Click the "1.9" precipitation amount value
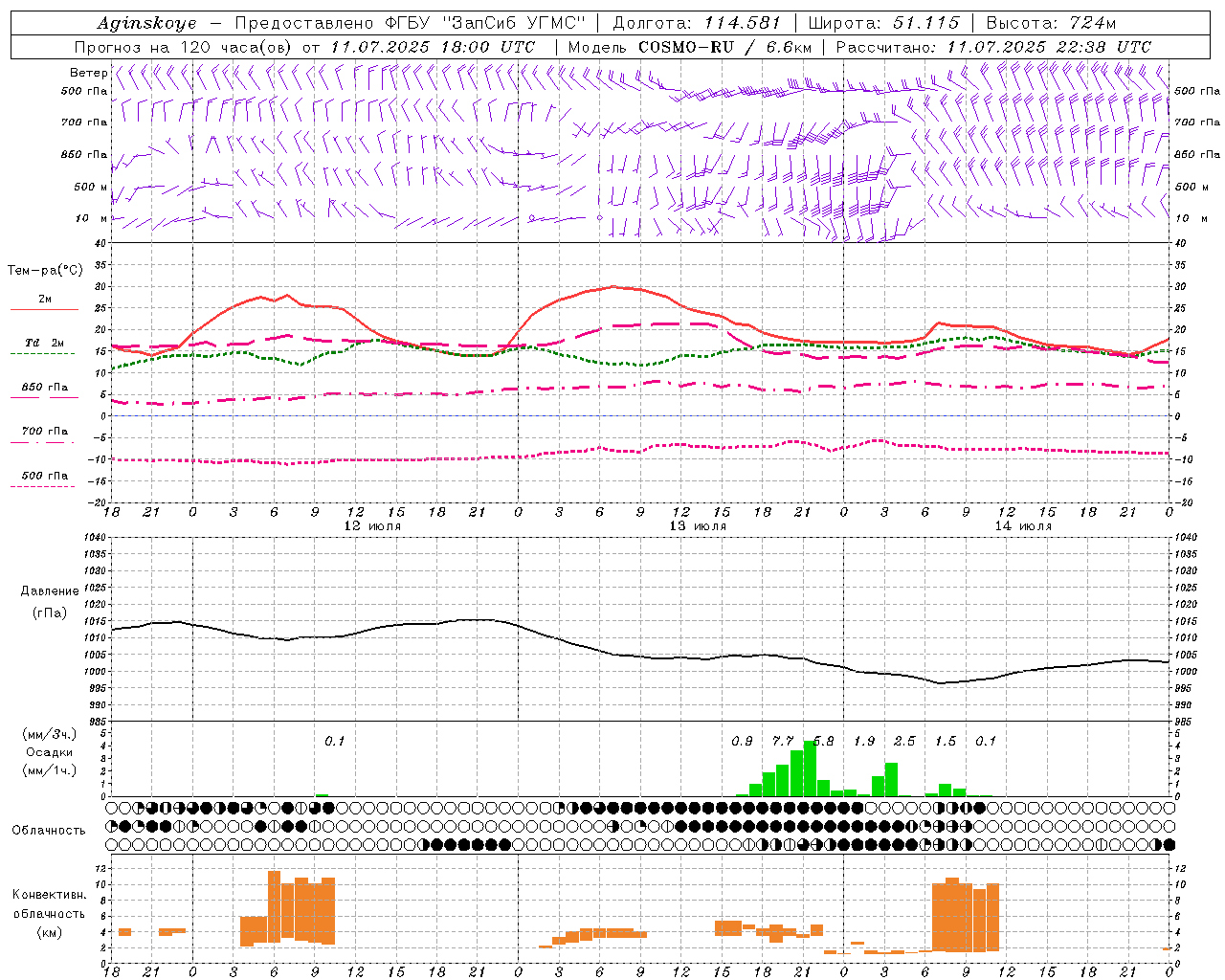 (864, 742)
